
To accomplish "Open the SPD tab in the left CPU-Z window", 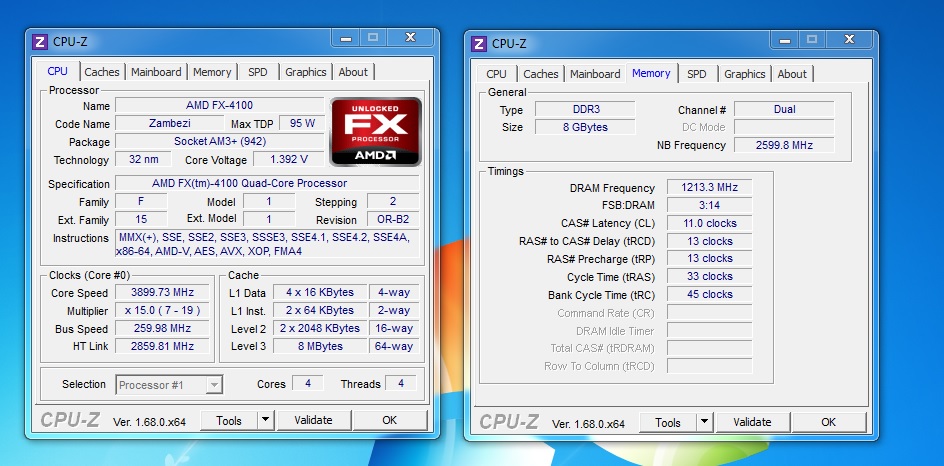I will pyautogui.click(x=258, y=72).
